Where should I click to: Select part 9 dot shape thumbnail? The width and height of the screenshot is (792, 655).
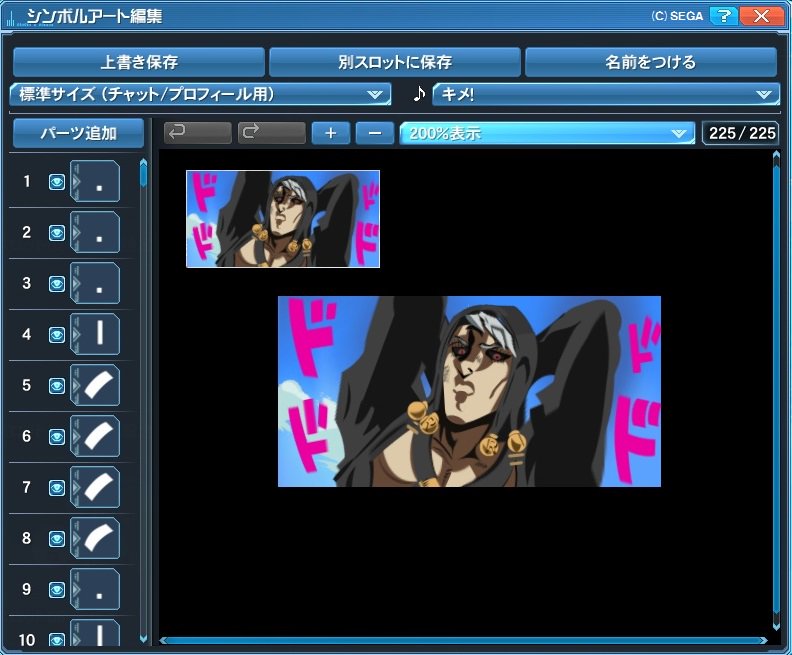[95, 589]
